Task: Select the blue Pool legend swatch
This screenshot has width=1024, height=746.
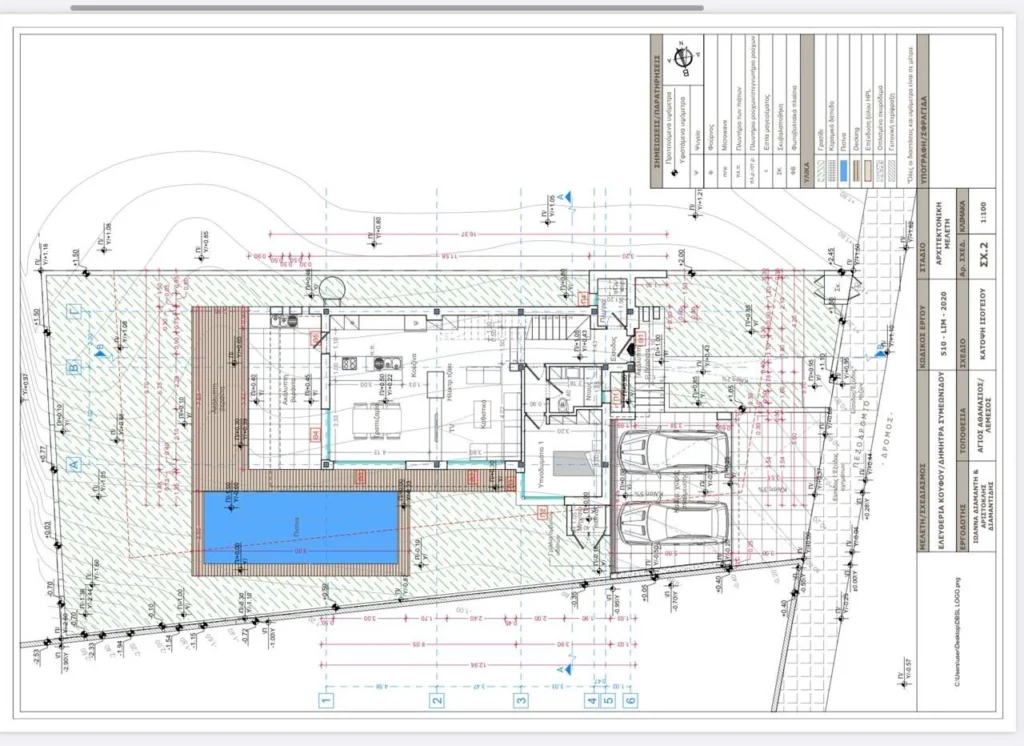Action: point(843,169)
